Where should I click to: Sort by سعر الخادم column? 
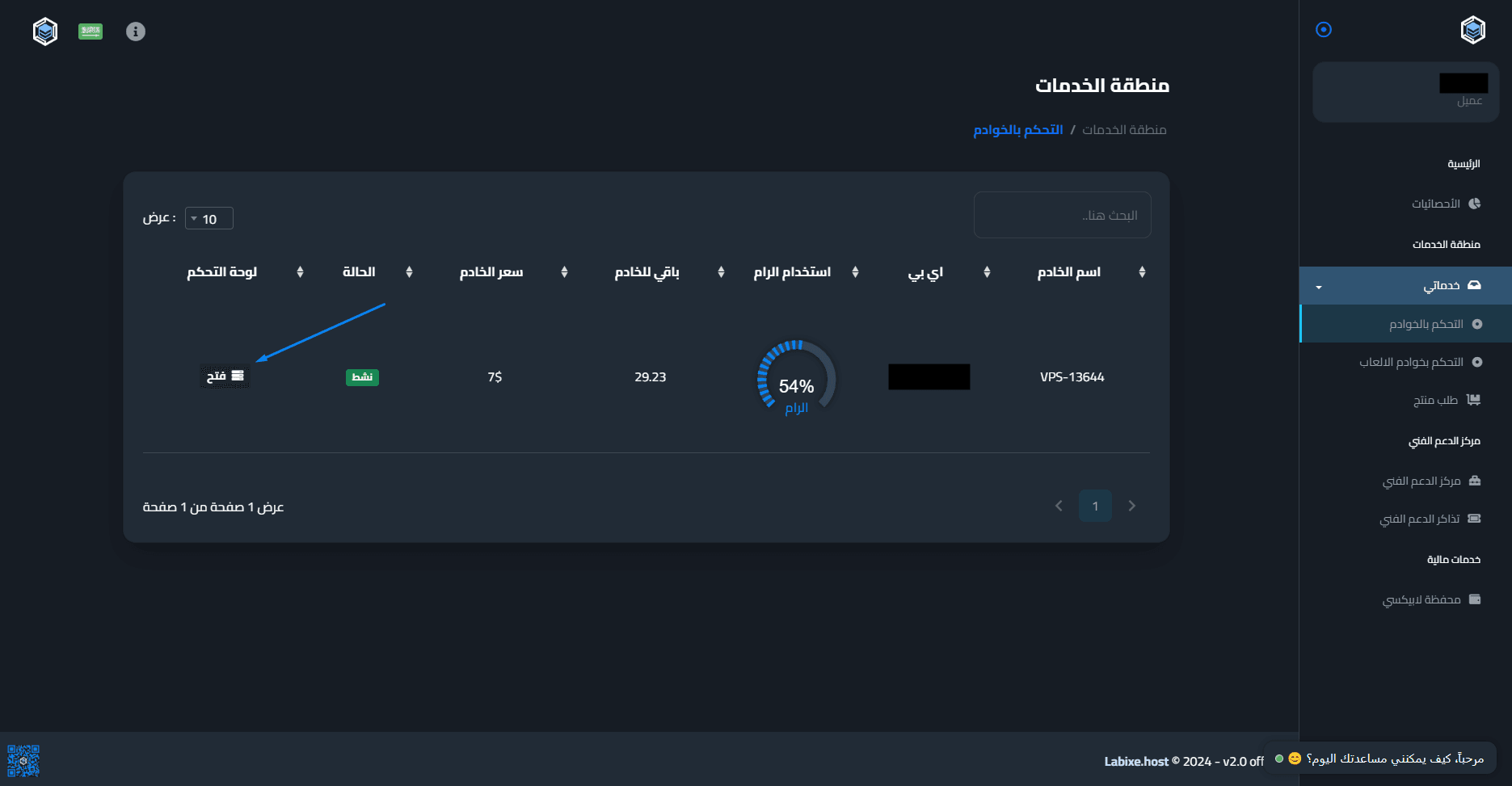(x=491, y=272)
